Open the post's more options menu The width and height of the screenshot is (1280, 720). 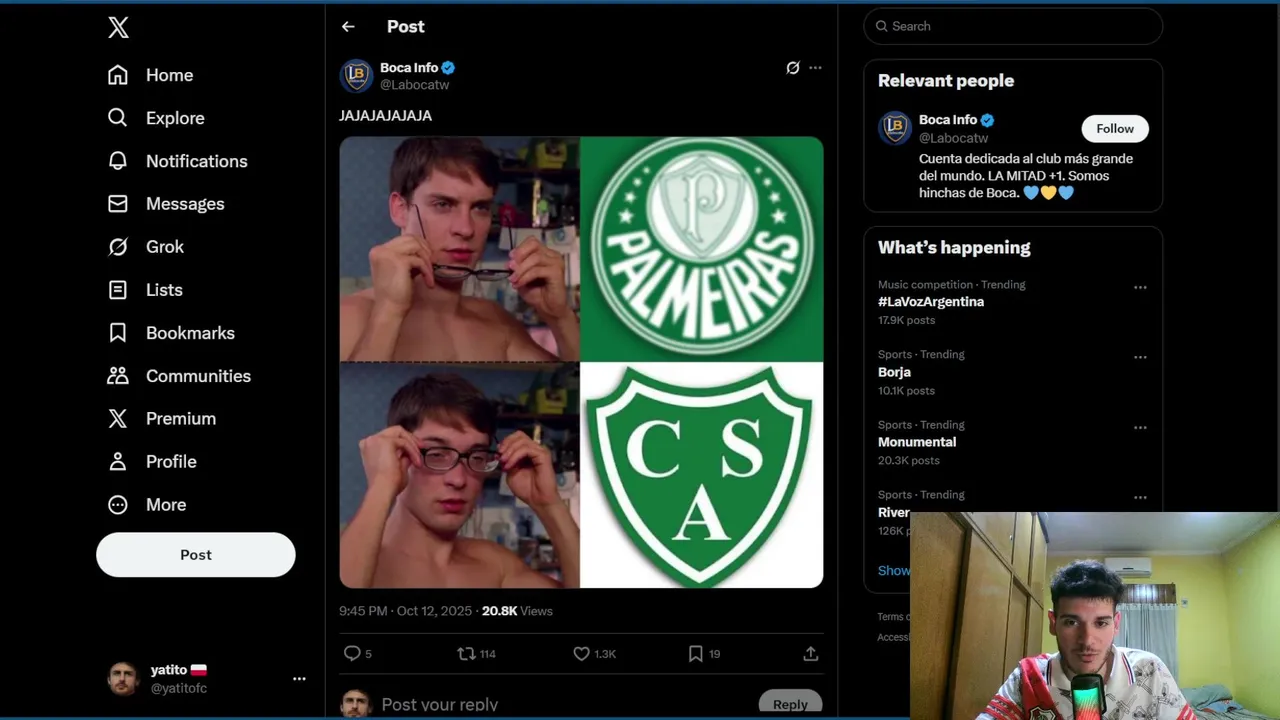click(815, 68)
